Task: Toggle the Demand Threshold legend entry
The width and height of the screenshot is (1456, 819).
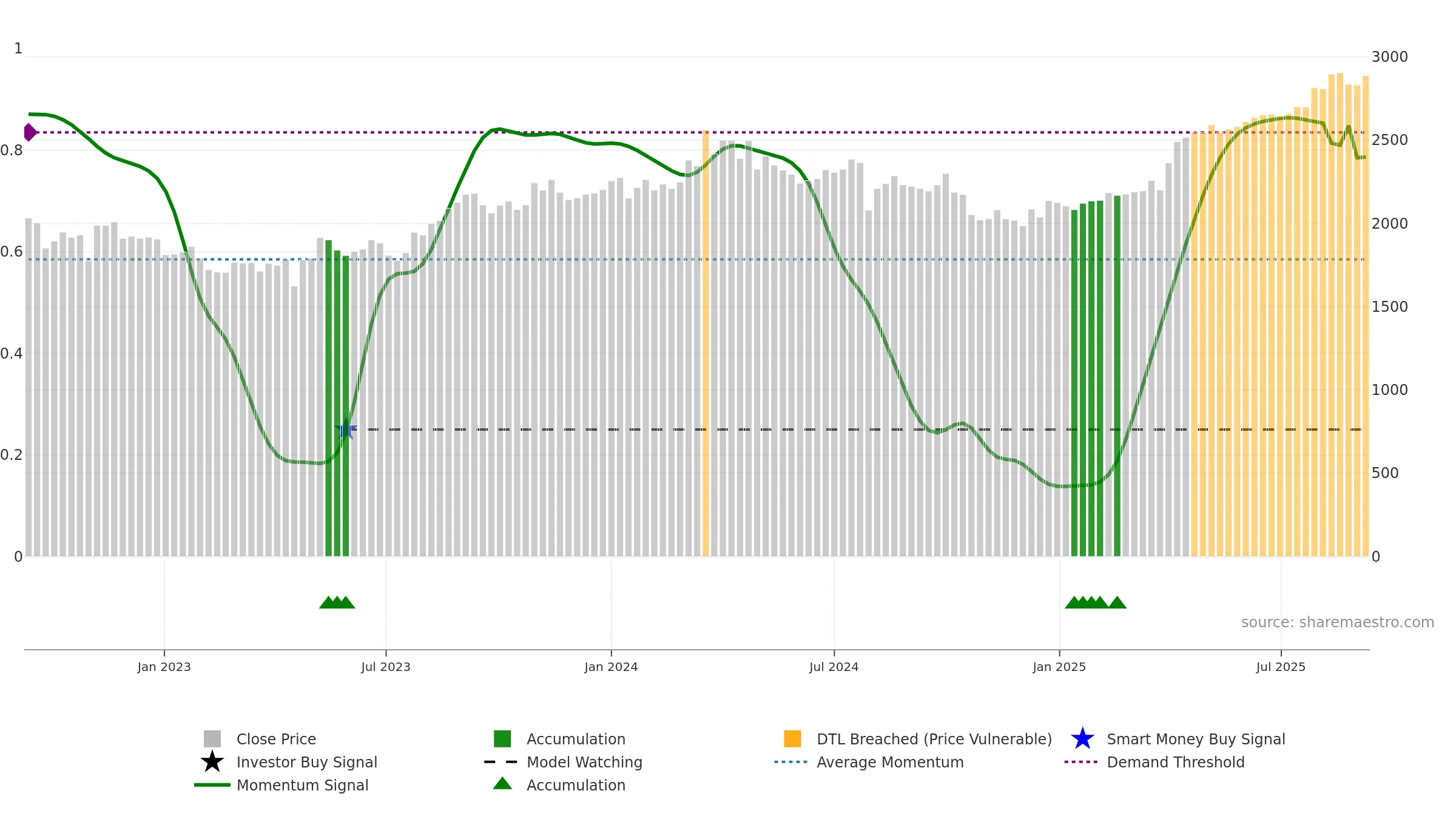Action: click(x=1175, y=762)
